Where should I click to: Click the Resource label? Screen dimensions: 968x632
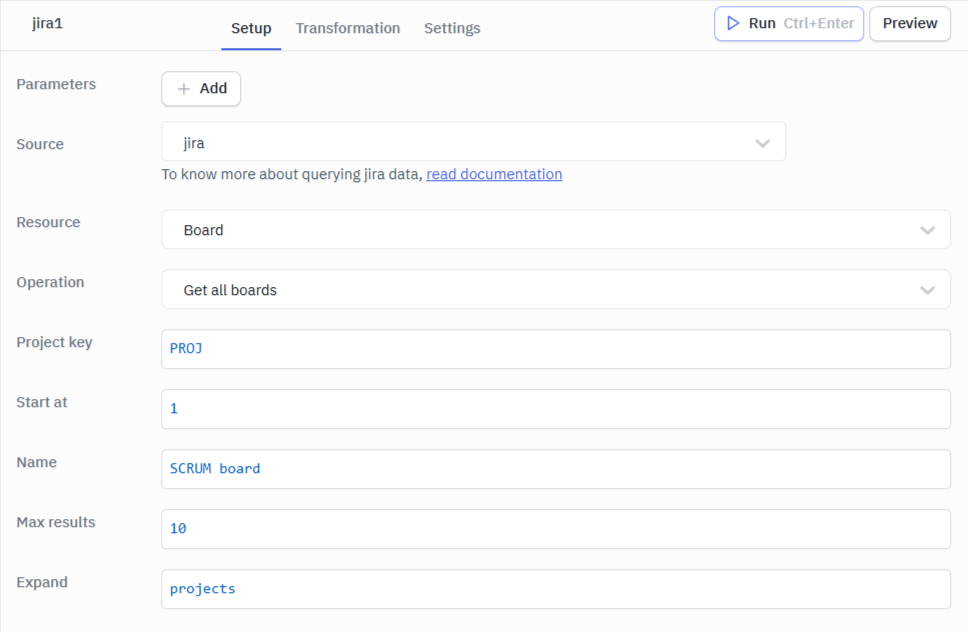tap(48, 222)
